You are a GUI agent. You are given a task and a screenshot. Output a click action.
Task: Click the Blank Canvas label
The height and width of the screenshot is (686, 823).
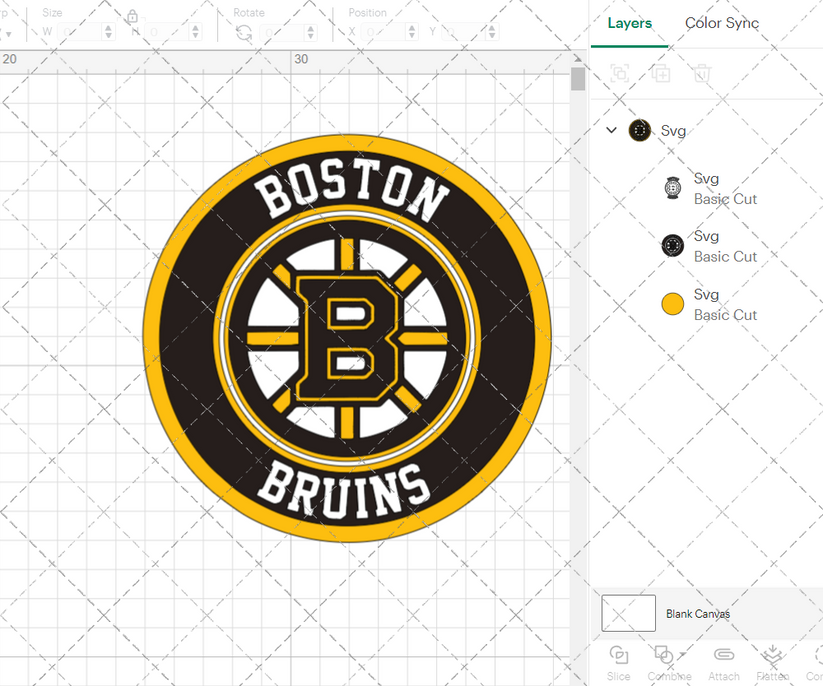point(697,613)
